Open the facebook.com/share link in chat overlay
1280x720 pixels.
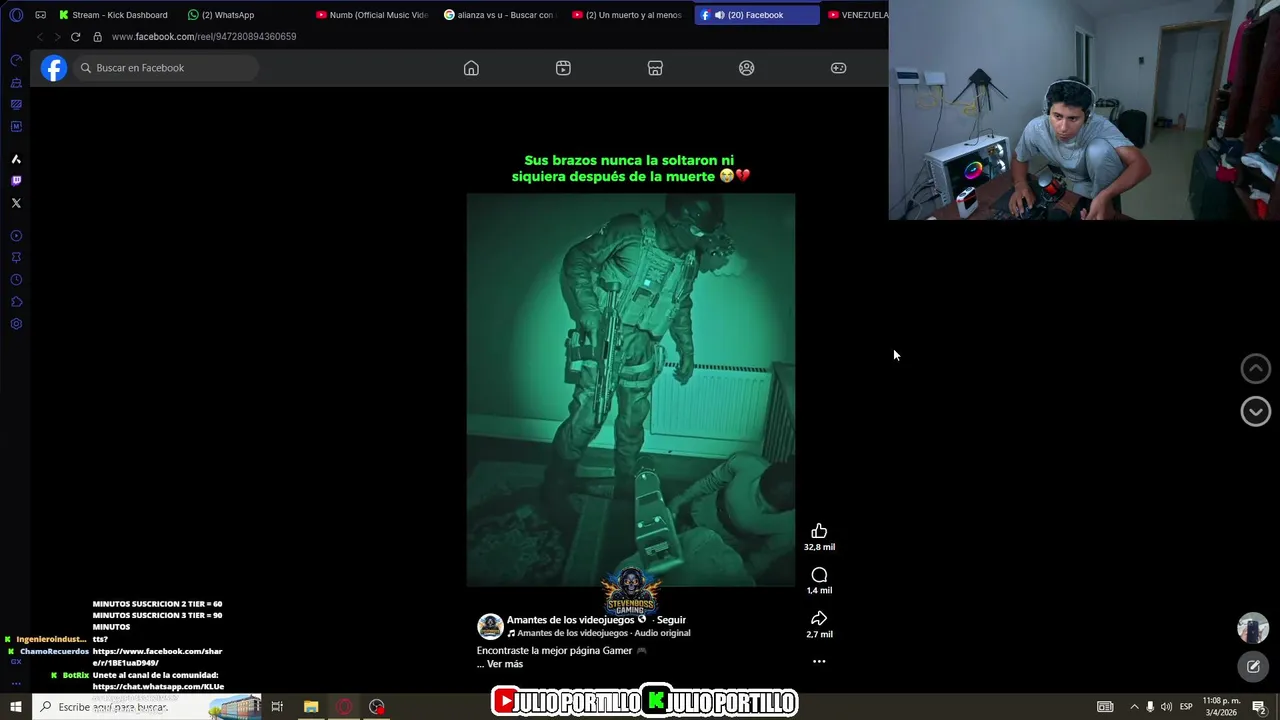pyautogui.click(x=158, y=657)
